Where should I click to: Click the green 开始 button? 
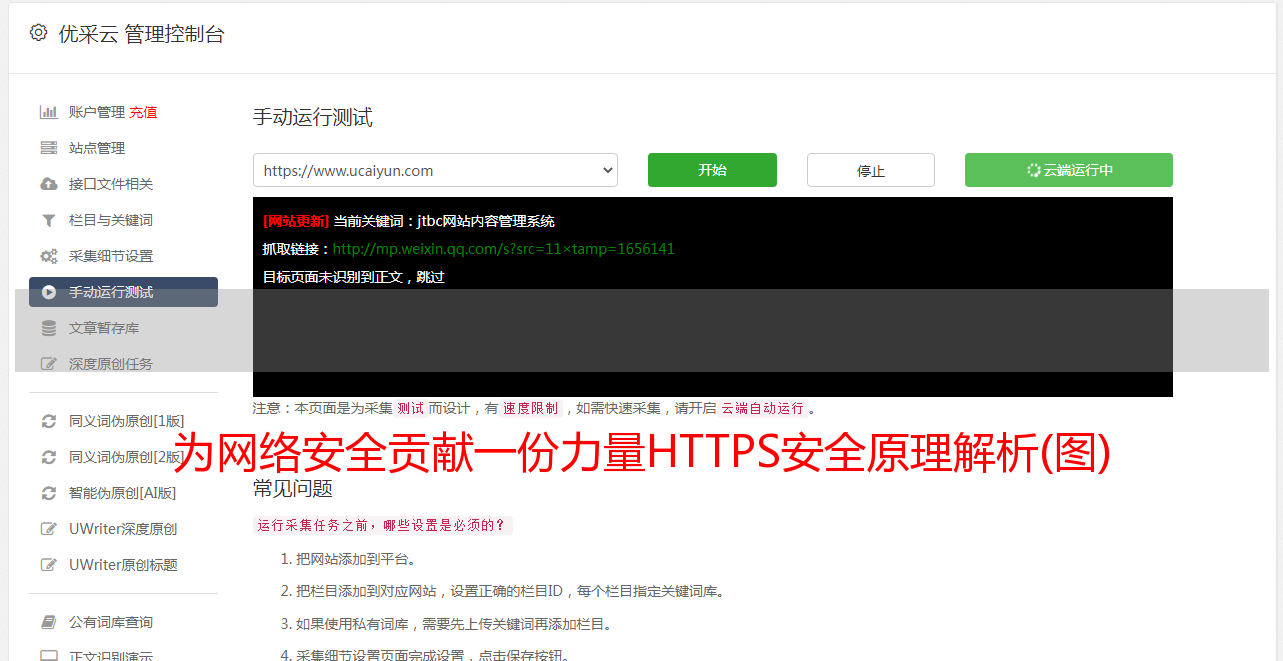coord(712,170)
